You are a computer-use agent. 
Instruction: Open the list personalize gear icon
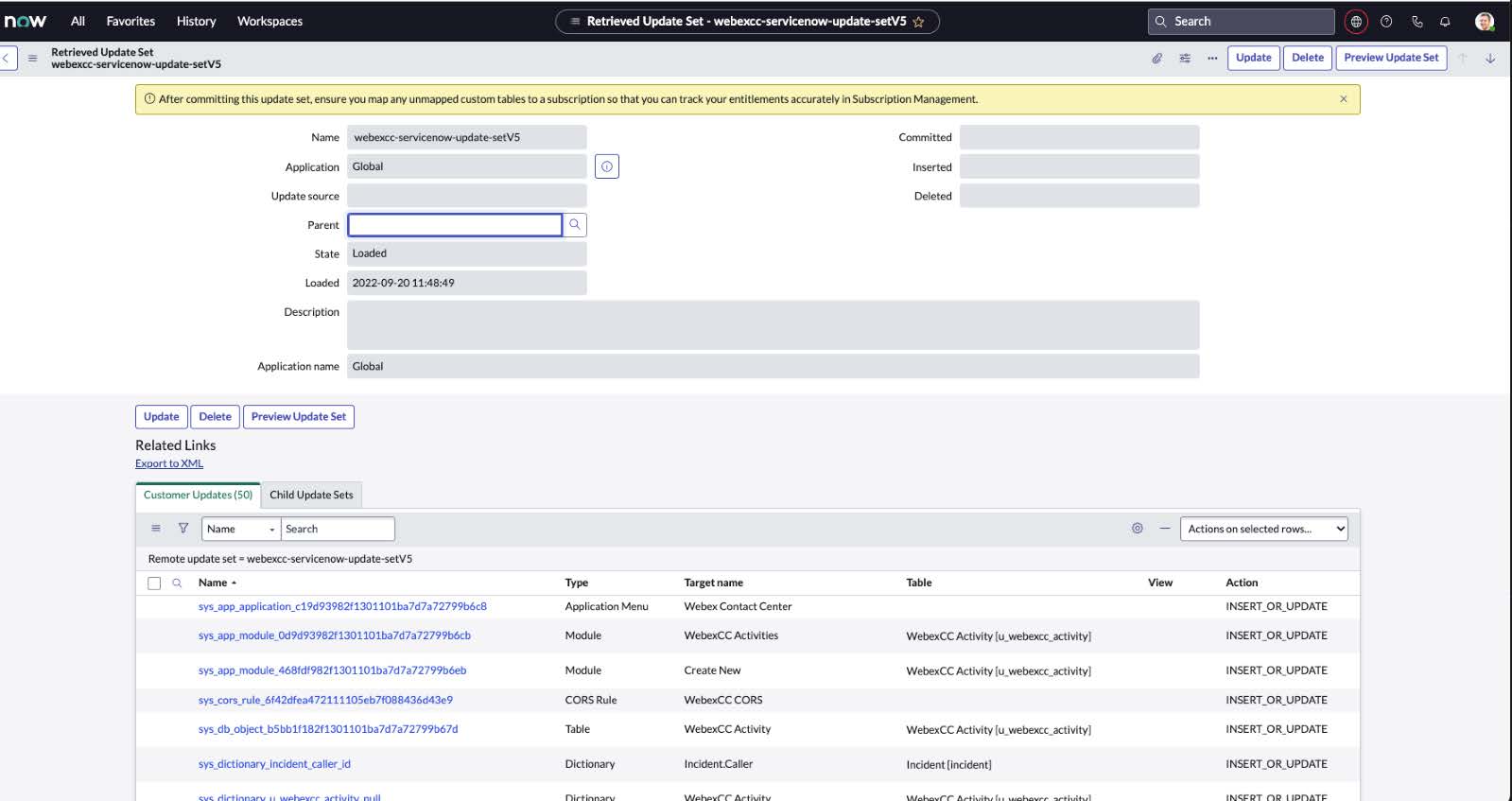pos(1138,529)
